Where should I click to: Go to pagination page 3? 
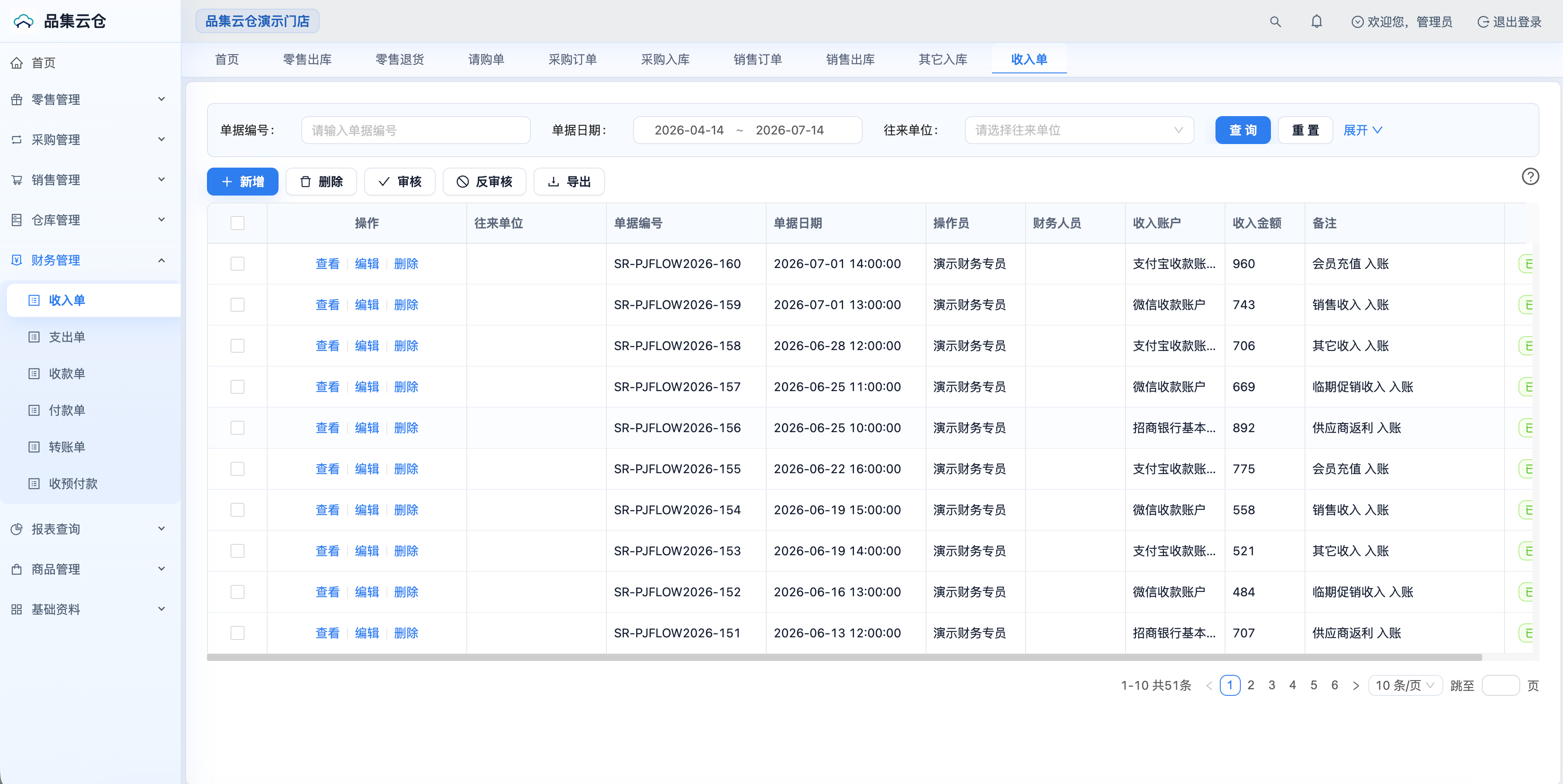1272,686
